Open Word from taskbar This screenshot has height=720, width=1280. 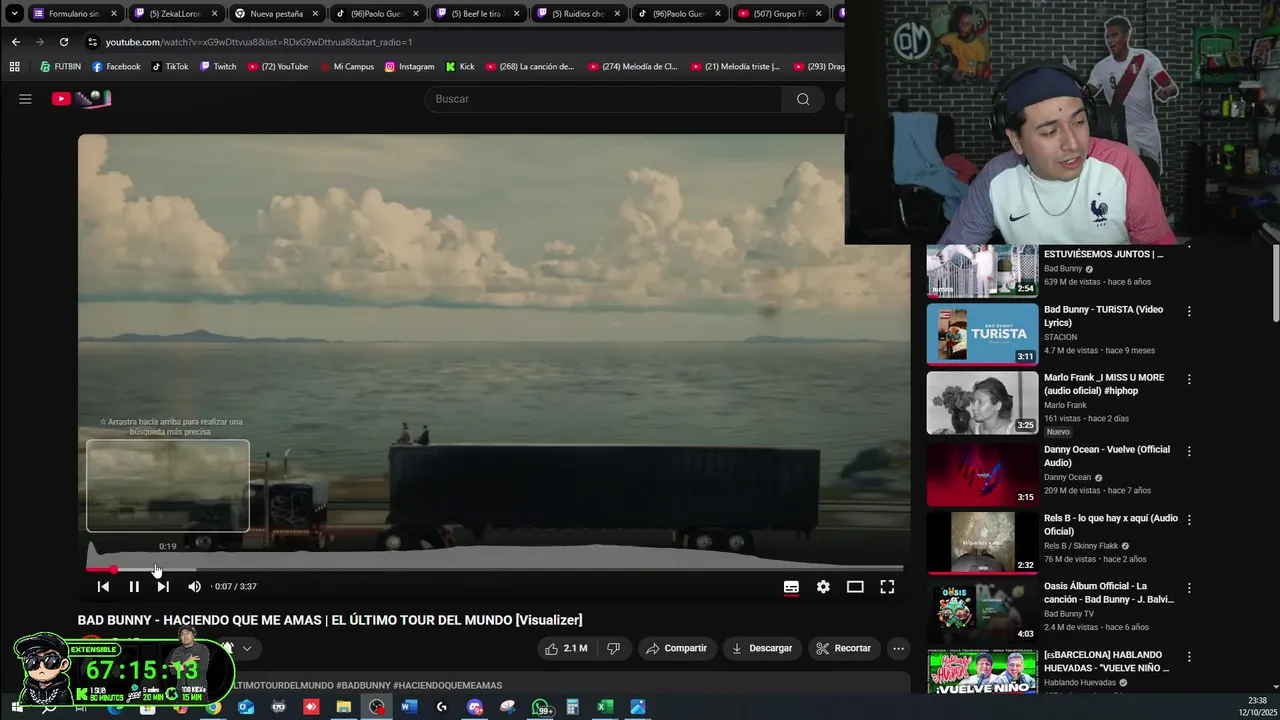coord(408,707)
